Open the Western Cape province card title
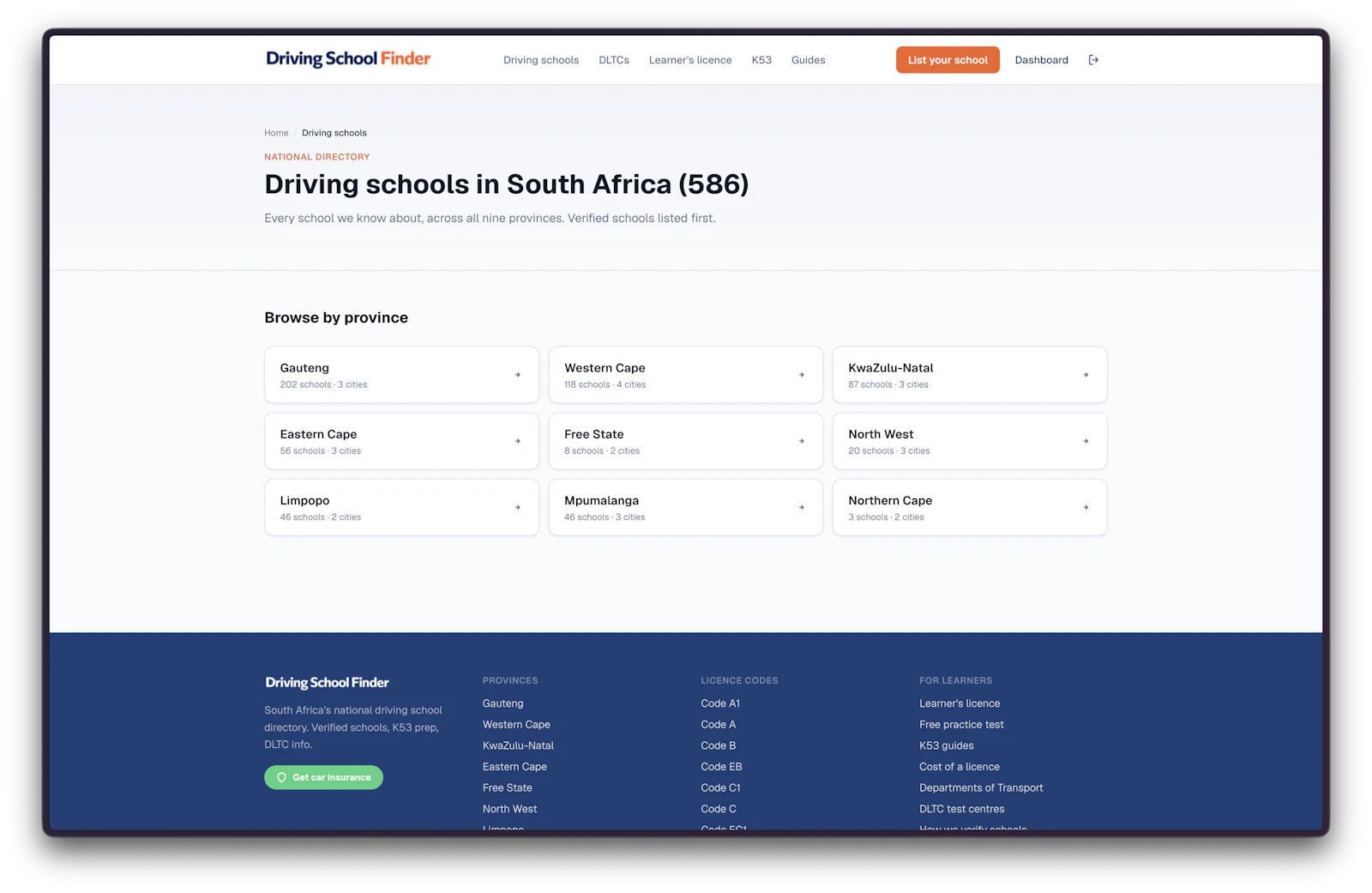This screenshot has width=1372, height=893. coord(605,368)
